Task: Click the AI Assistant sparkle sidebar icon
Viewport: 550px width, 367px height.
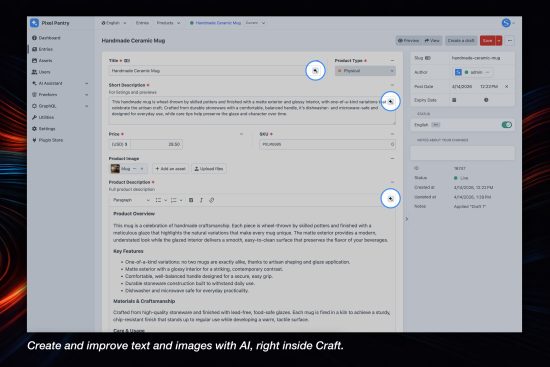Action: (34, 83)
